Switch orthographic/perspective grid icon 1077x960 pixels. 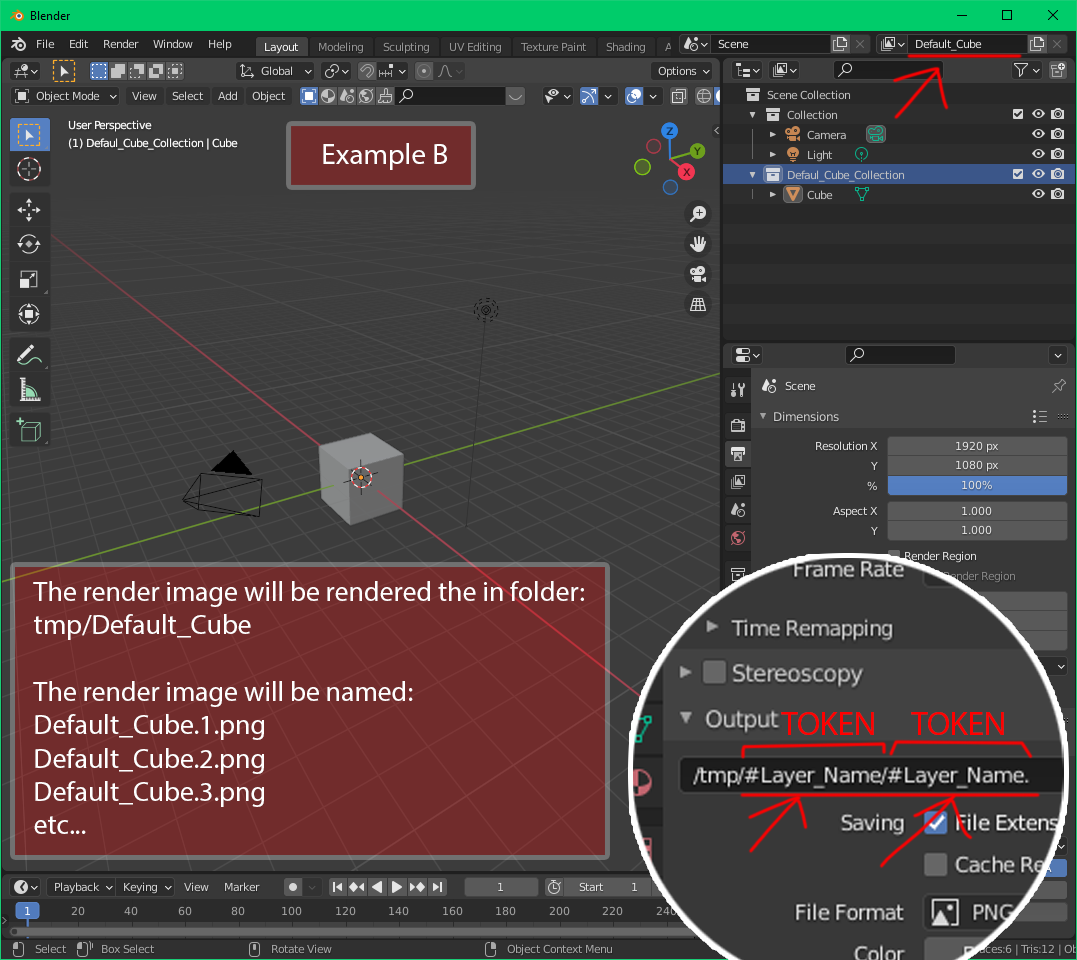pyautogui.click(x=698, y=305)
